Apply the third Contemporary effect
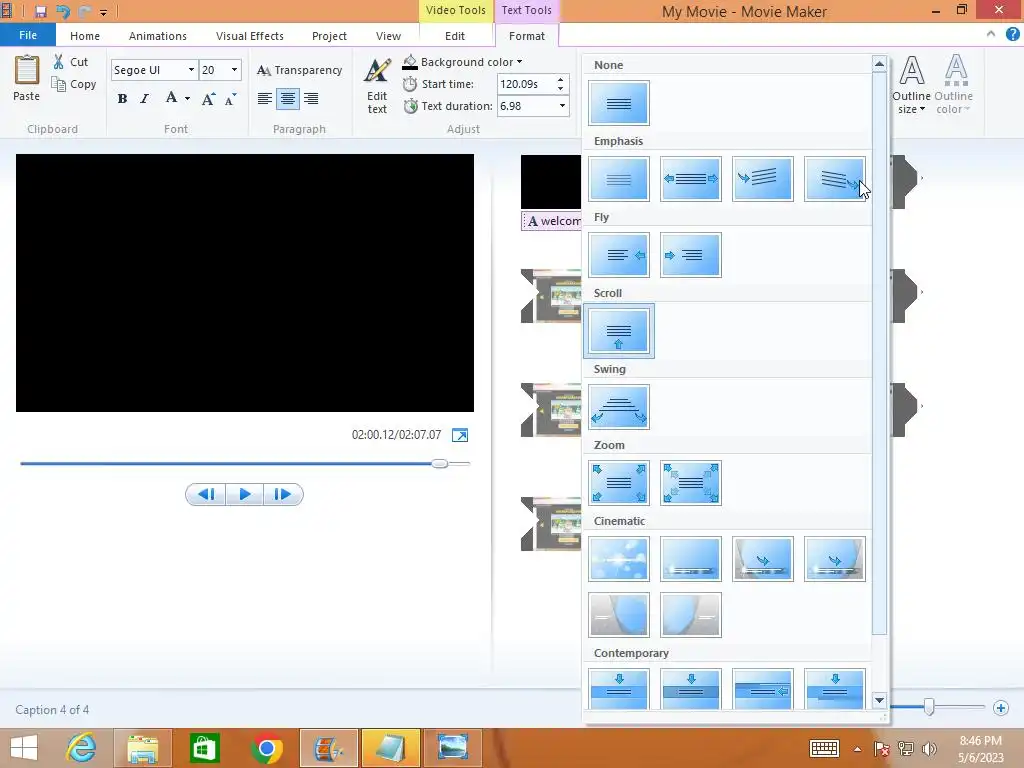 coord(762,689)
